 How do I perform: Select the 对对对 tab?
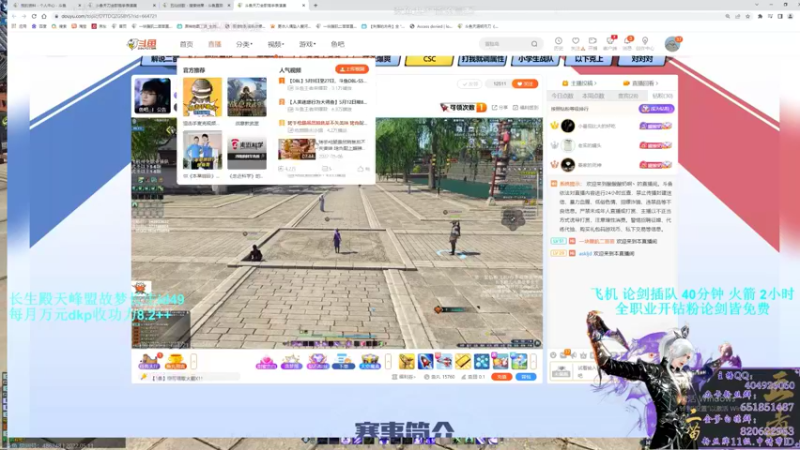642,59
